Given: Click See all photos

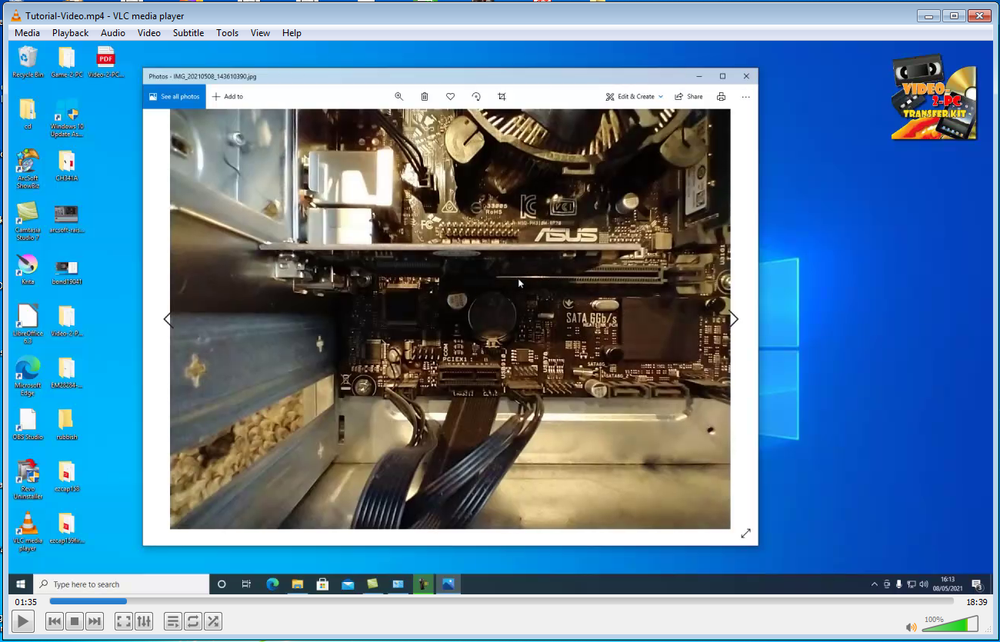Looking at the screenshot, I should point(173,96).
